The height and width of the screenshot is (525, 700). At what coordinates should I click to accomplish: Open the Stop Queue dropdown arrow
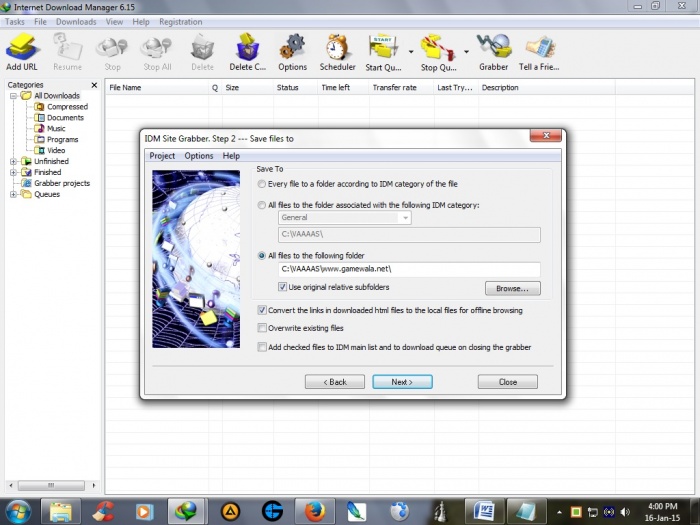[466, 52]
